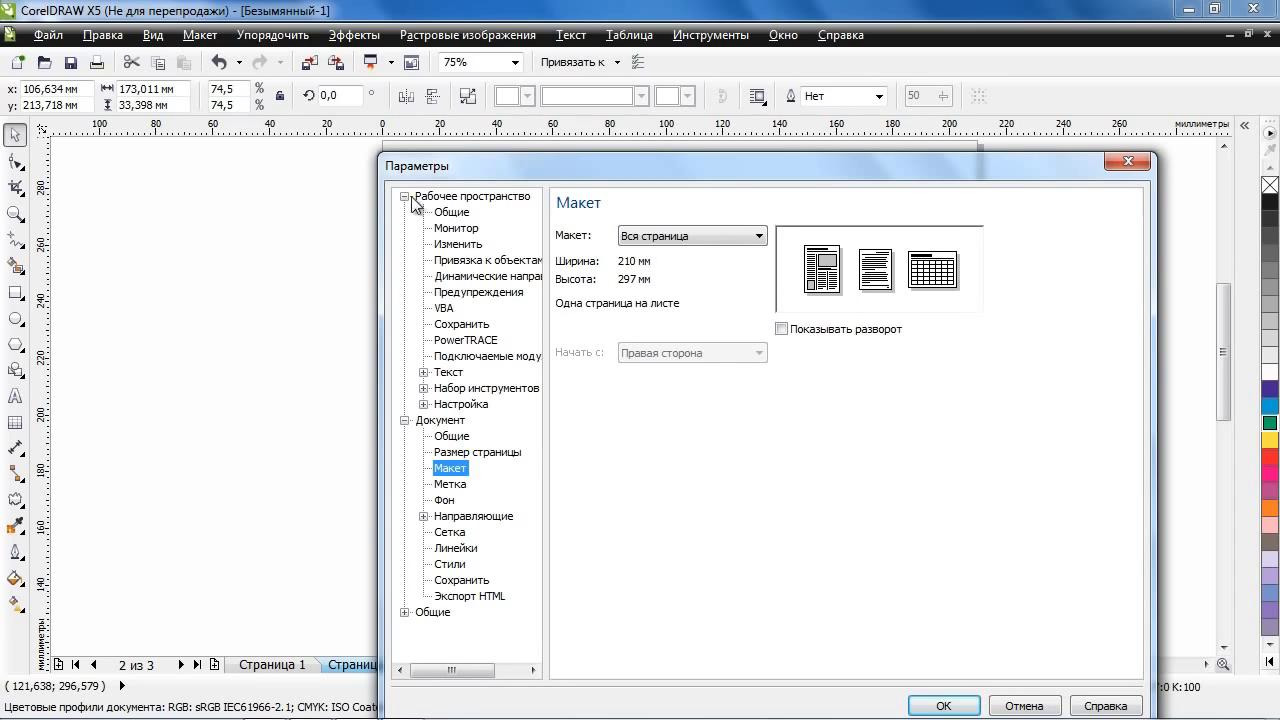Click the OK button
The height and width of the screenshot is (720, 1280).
[x=943, y=705]
